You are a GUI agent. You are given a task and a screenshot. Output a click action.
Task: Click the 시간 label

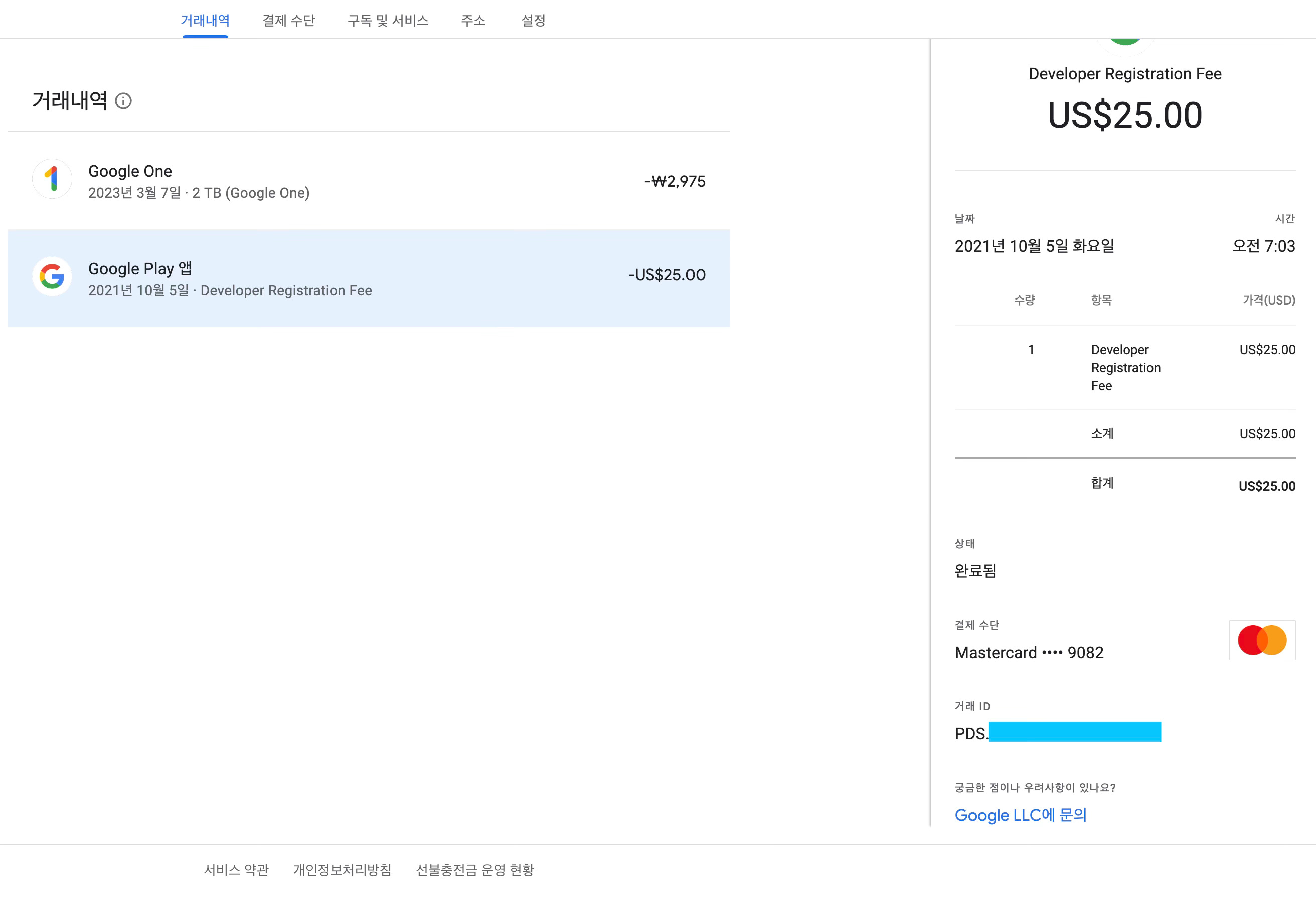[x=1285, y=218]
